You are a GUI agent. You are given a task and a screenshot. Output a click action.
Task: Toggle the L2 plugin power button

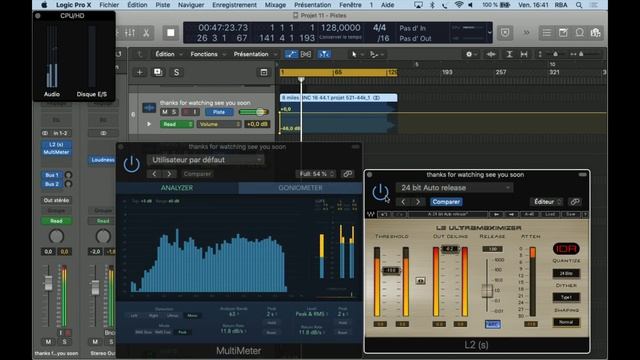tap(380, 192)
